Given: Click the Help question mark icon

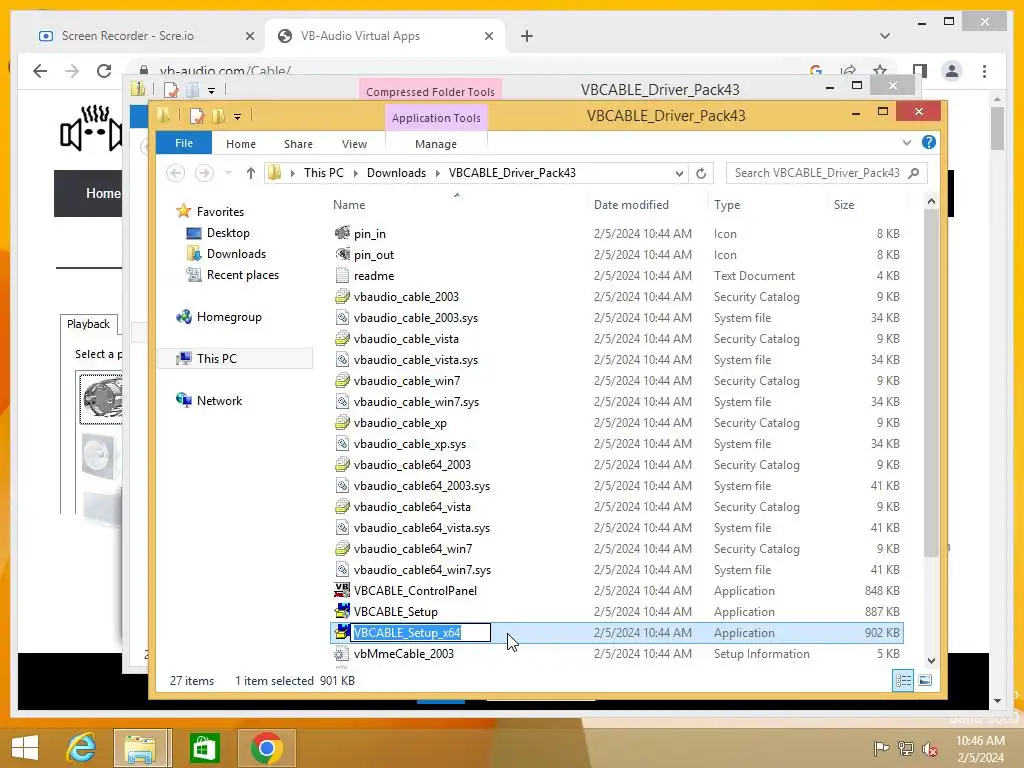Looking at the screenshot, I should [928, 142].
